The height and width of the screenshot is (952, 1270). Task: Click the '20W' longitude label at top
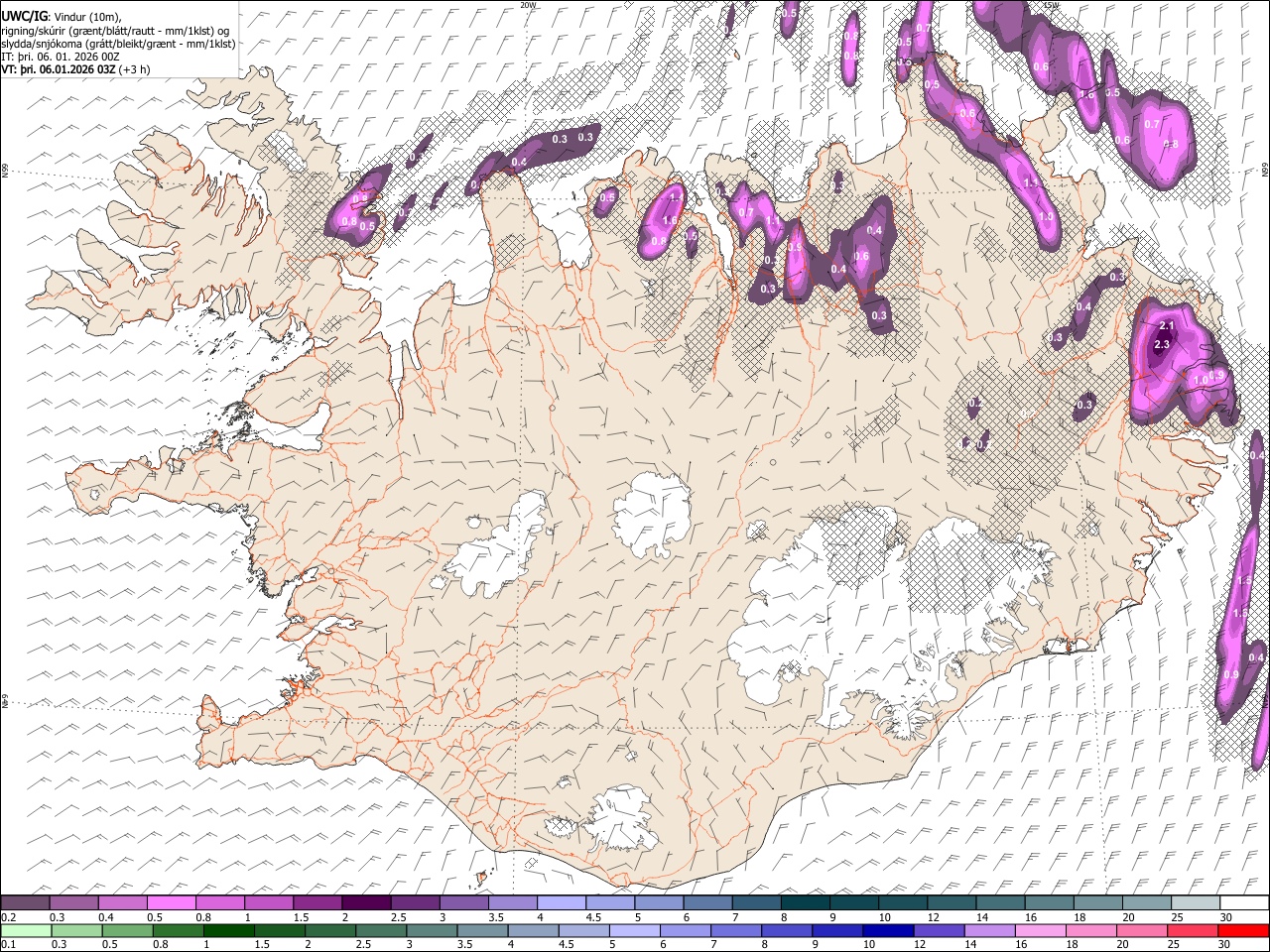point(528,5)
